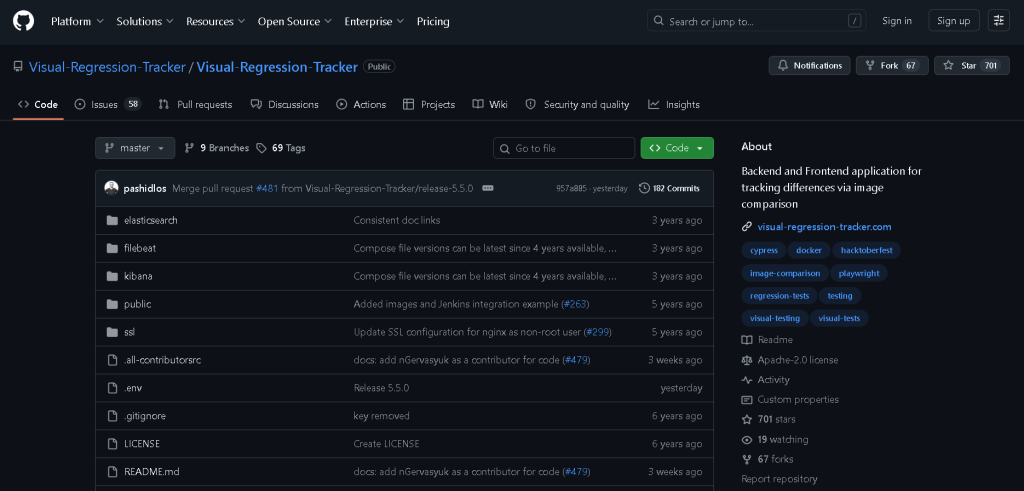Viewport: 1024px width, 491px height.
Task: Click the Notifications button
Action: (810, 65)
